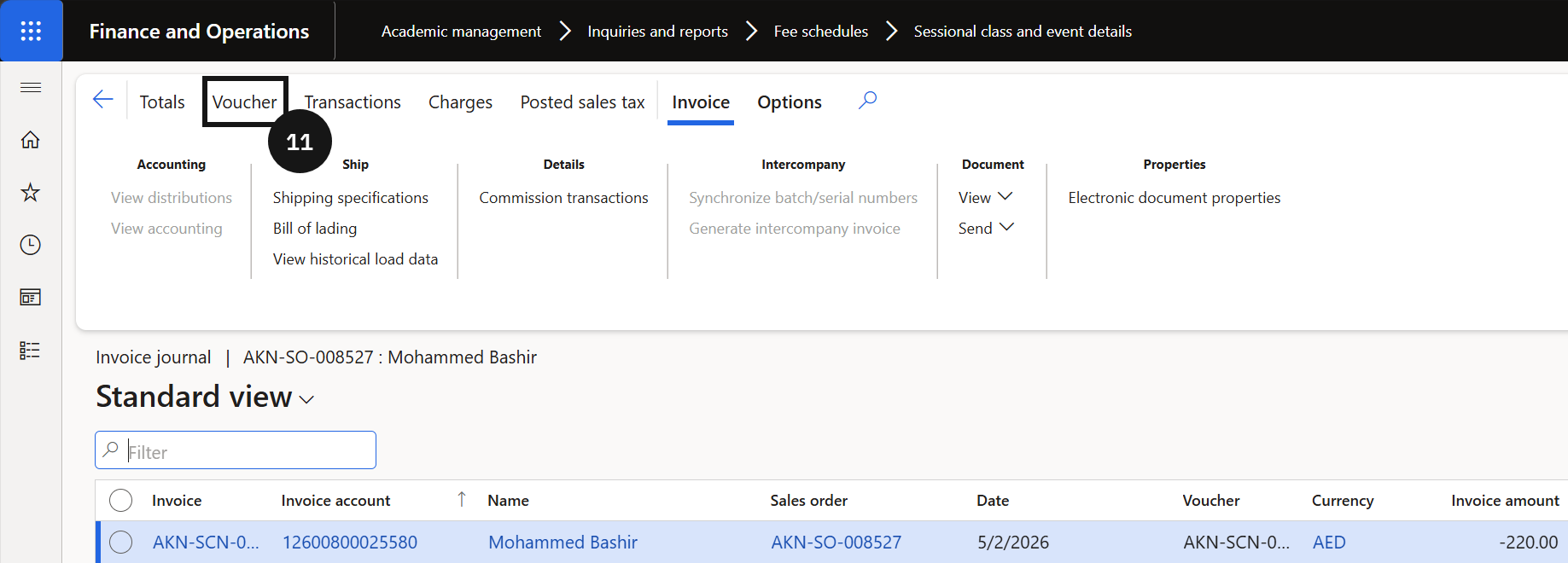Click Generate intercompany invoice
This screenshot has height=563, width=1568.
click(795, 229)
